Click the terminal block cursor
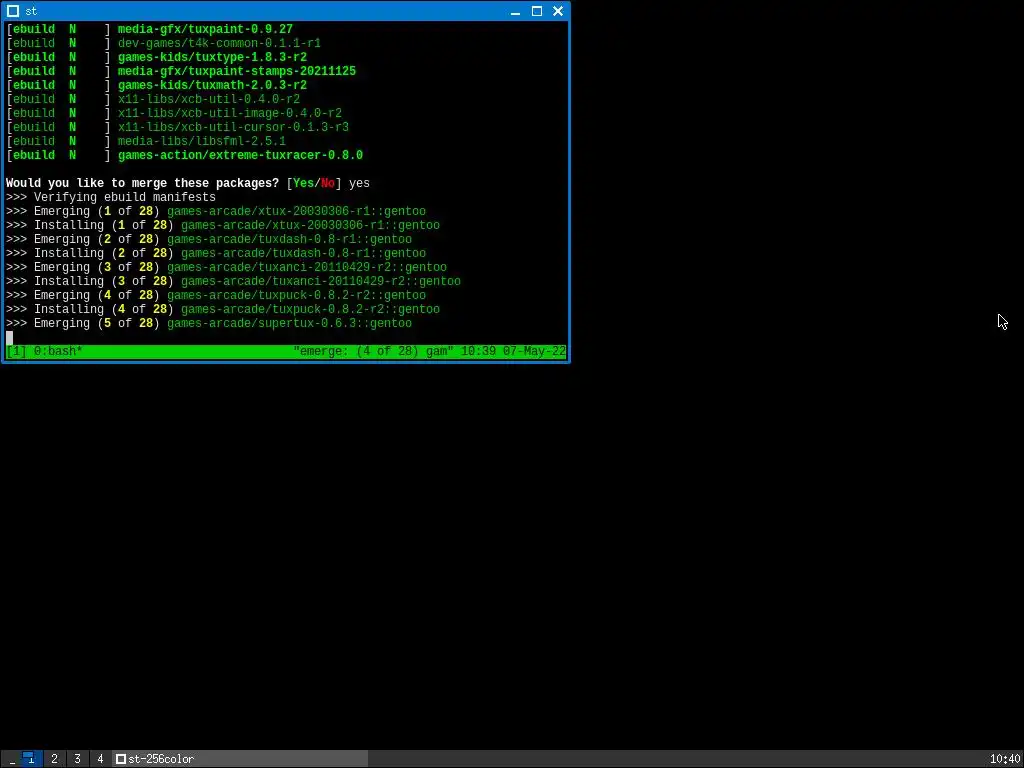 click(9, 338)
